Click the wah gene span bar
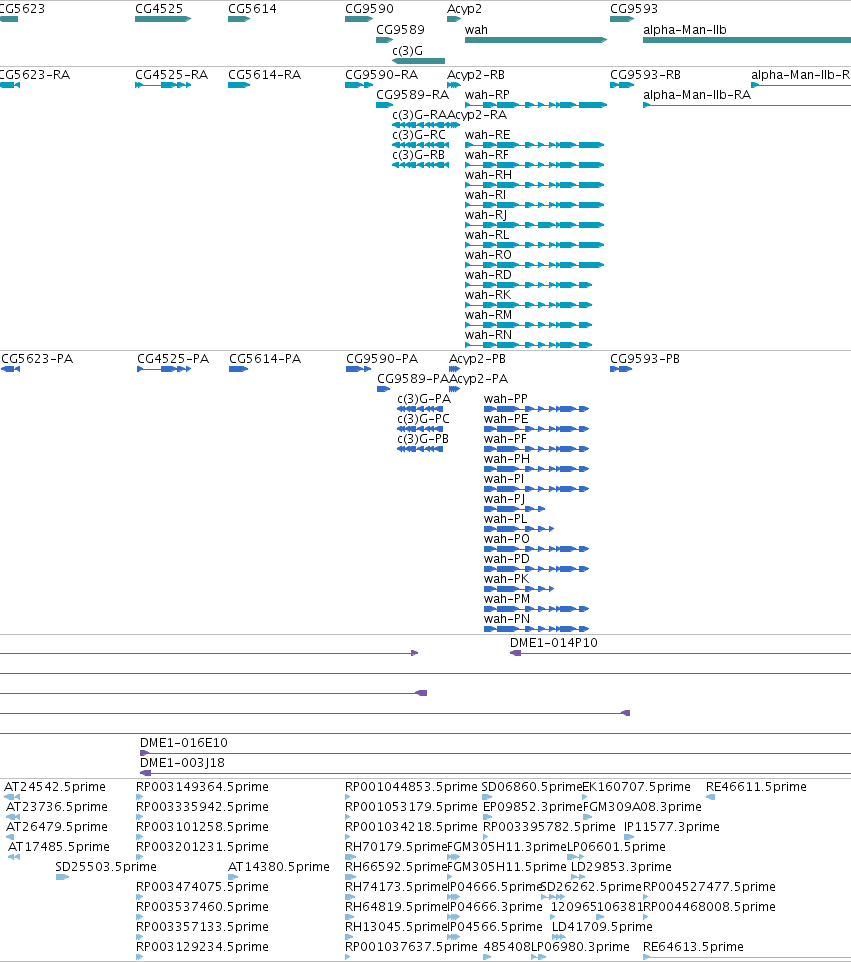Viewport: 851px width, 962px height. [x=536, y=40]
